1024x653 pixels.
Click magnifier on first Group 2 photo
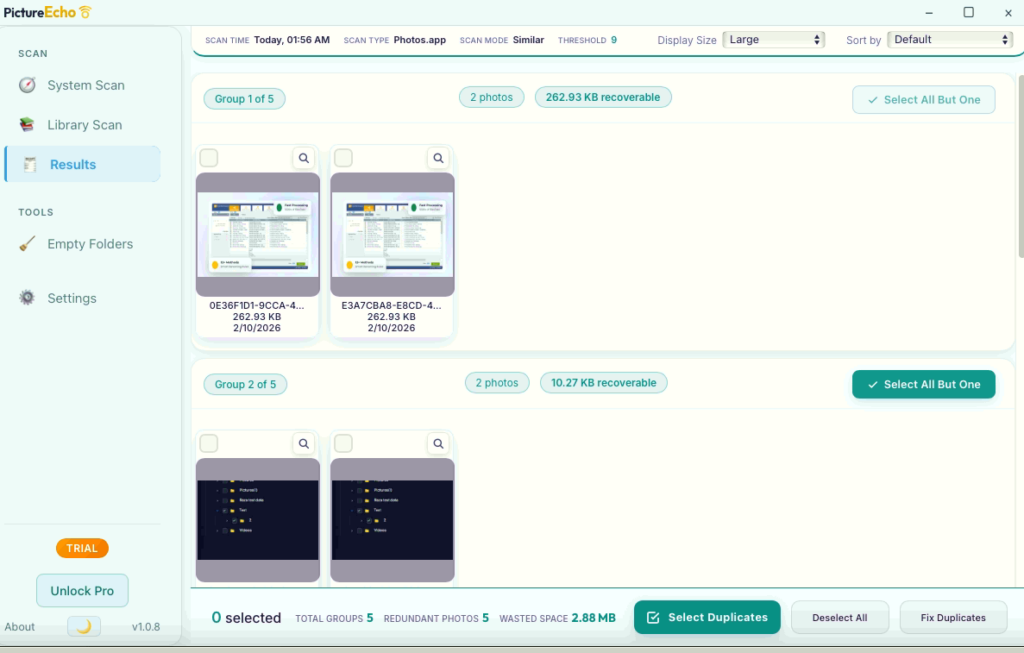coord(304,443)
